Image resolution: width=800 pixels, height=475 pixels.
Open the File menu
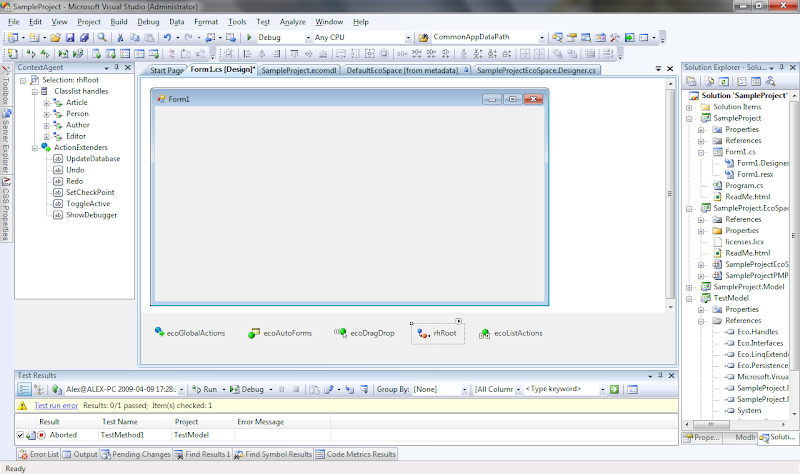click(14, 22)
